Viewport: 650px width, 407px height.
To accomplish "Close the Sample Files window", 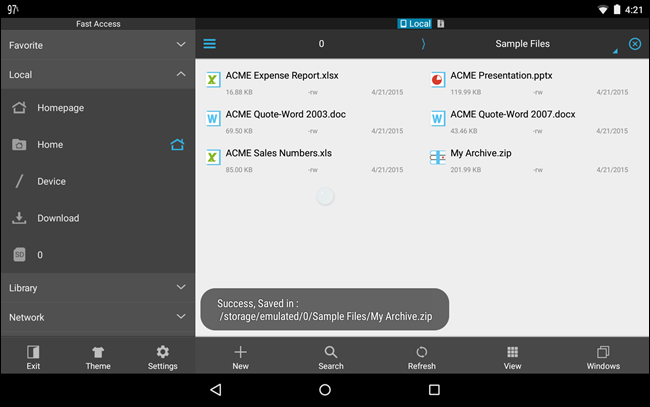I will (x=635, y=44).
